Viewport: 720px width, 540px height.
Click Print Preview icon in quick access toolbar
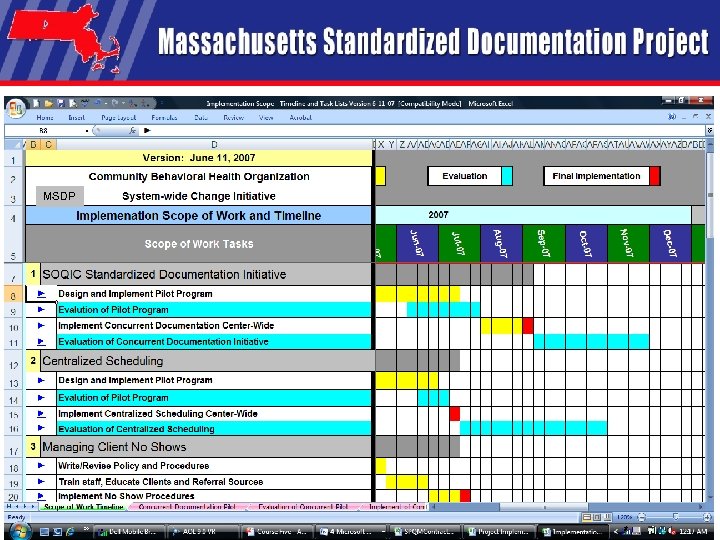tap(73, 103)
